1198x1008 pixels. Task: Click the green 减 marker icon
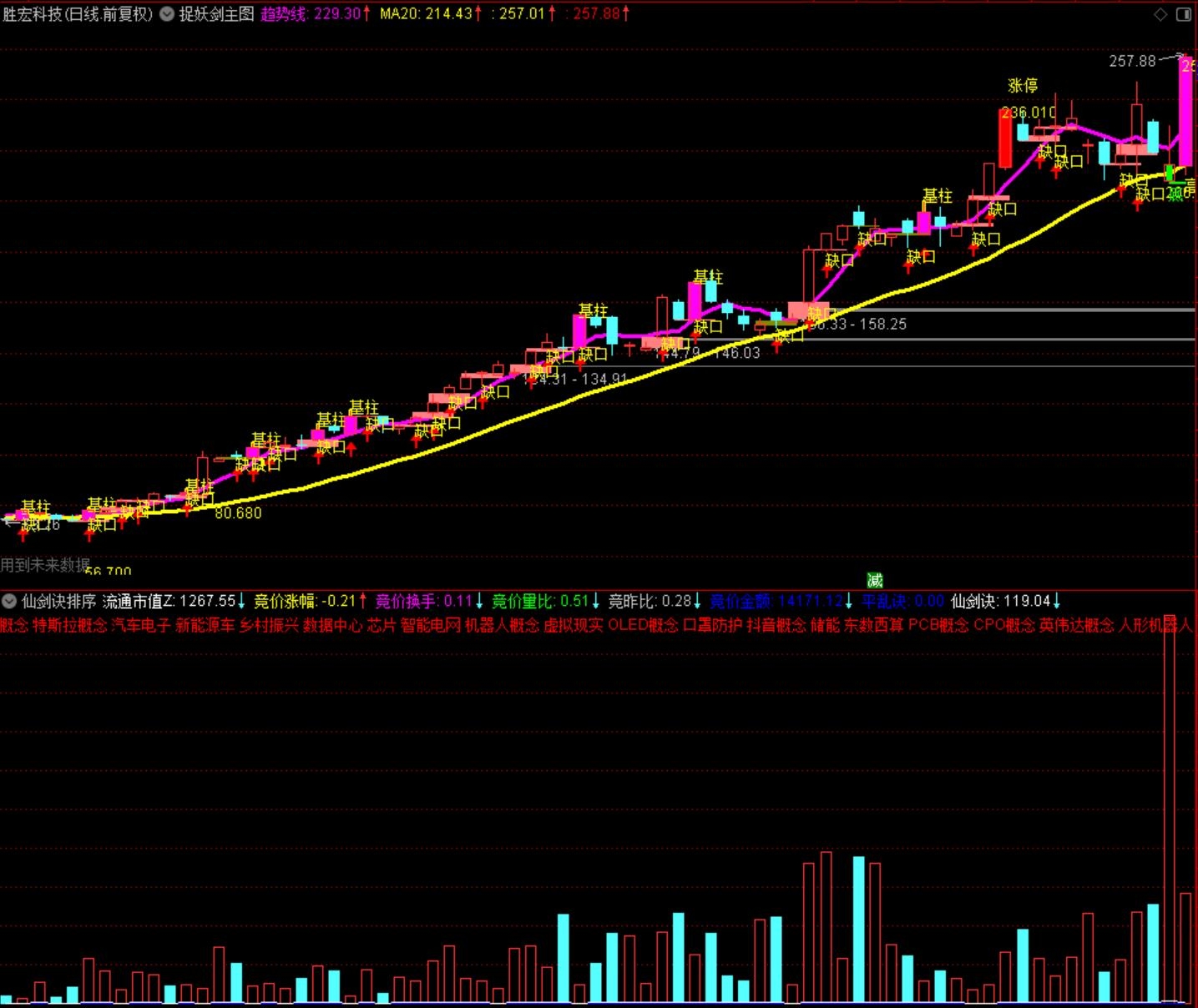[x=874, y=580]
